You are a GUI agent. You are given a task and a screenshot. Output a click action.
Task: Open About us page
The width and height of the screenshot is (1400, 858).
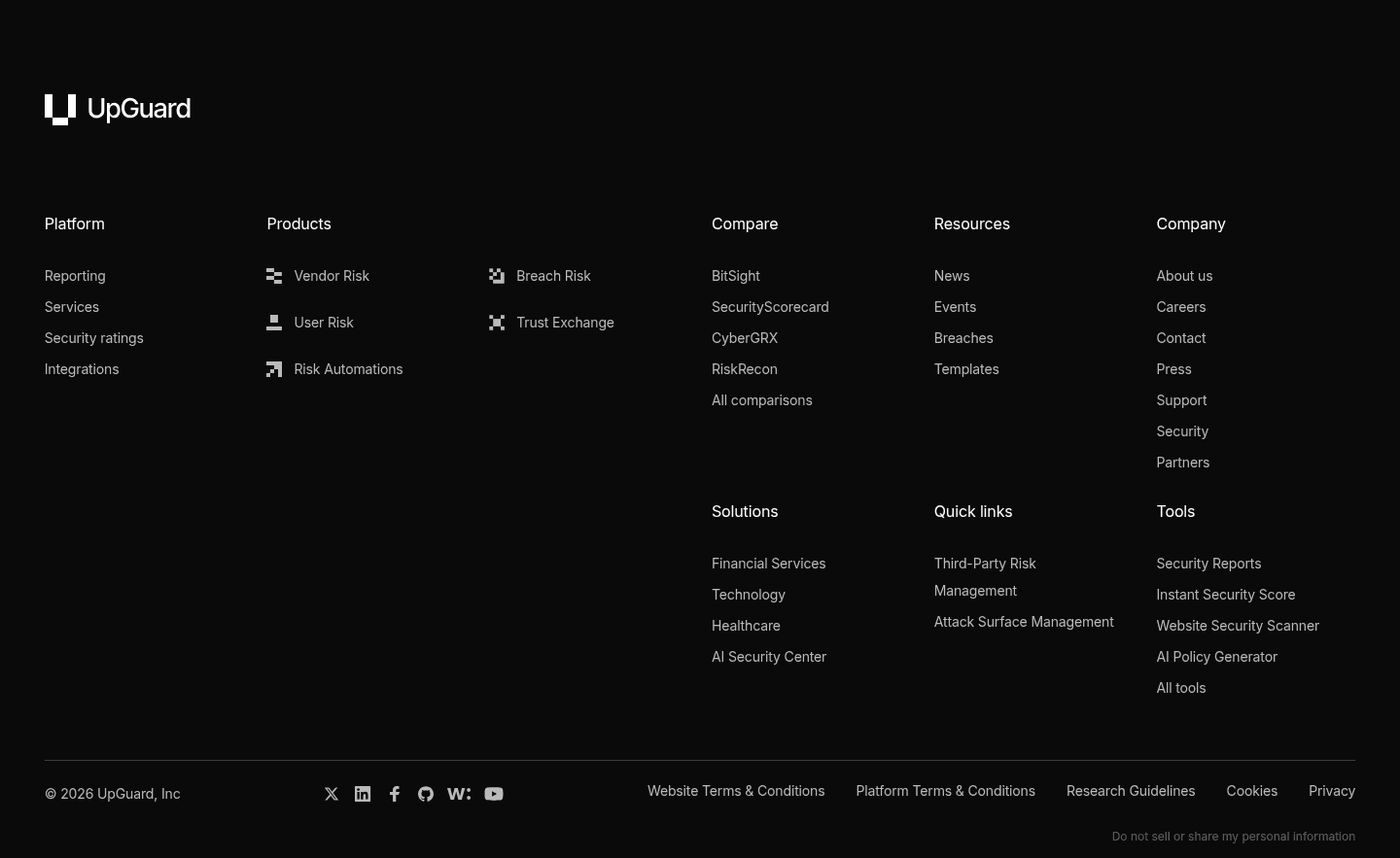(x=1184, y=276)
